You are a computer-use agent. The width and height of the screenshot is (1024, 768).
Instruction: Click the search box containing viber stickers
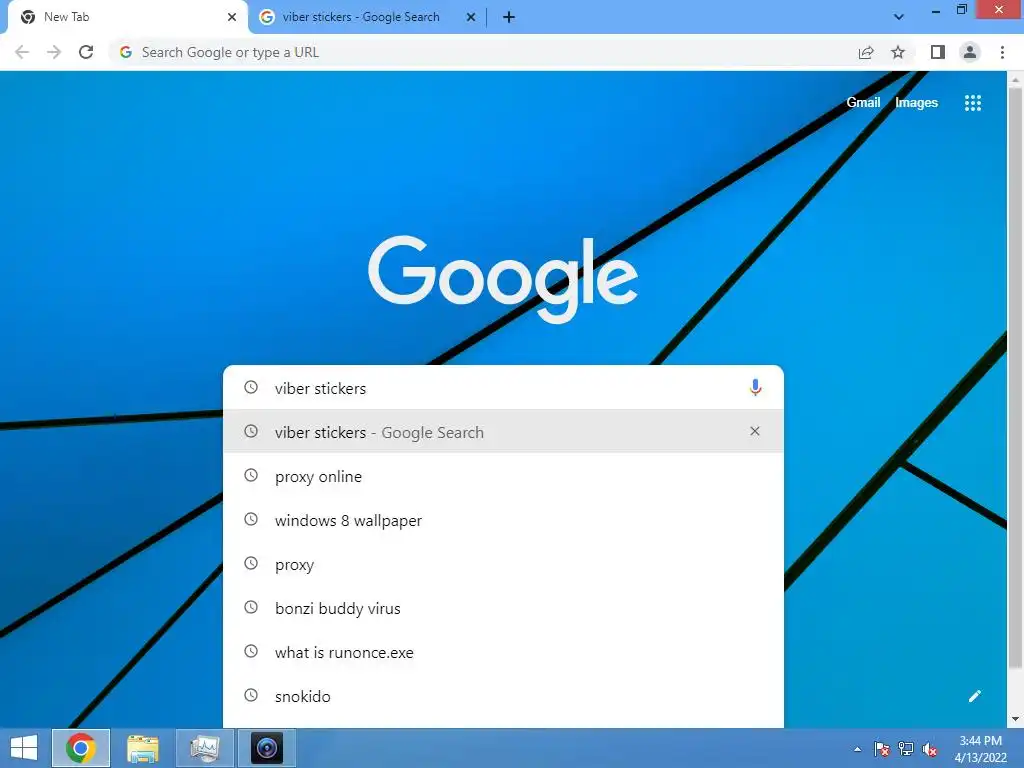click(503, 388)
